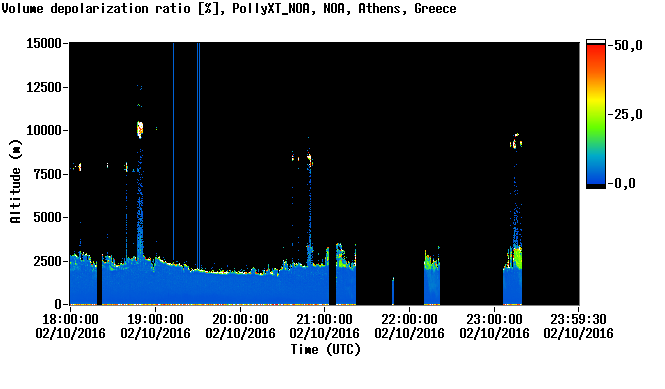The height and width of the screenshot is (389, 665).
Task: Click the 18:00:00 time tick label
Action: [70, 319]
